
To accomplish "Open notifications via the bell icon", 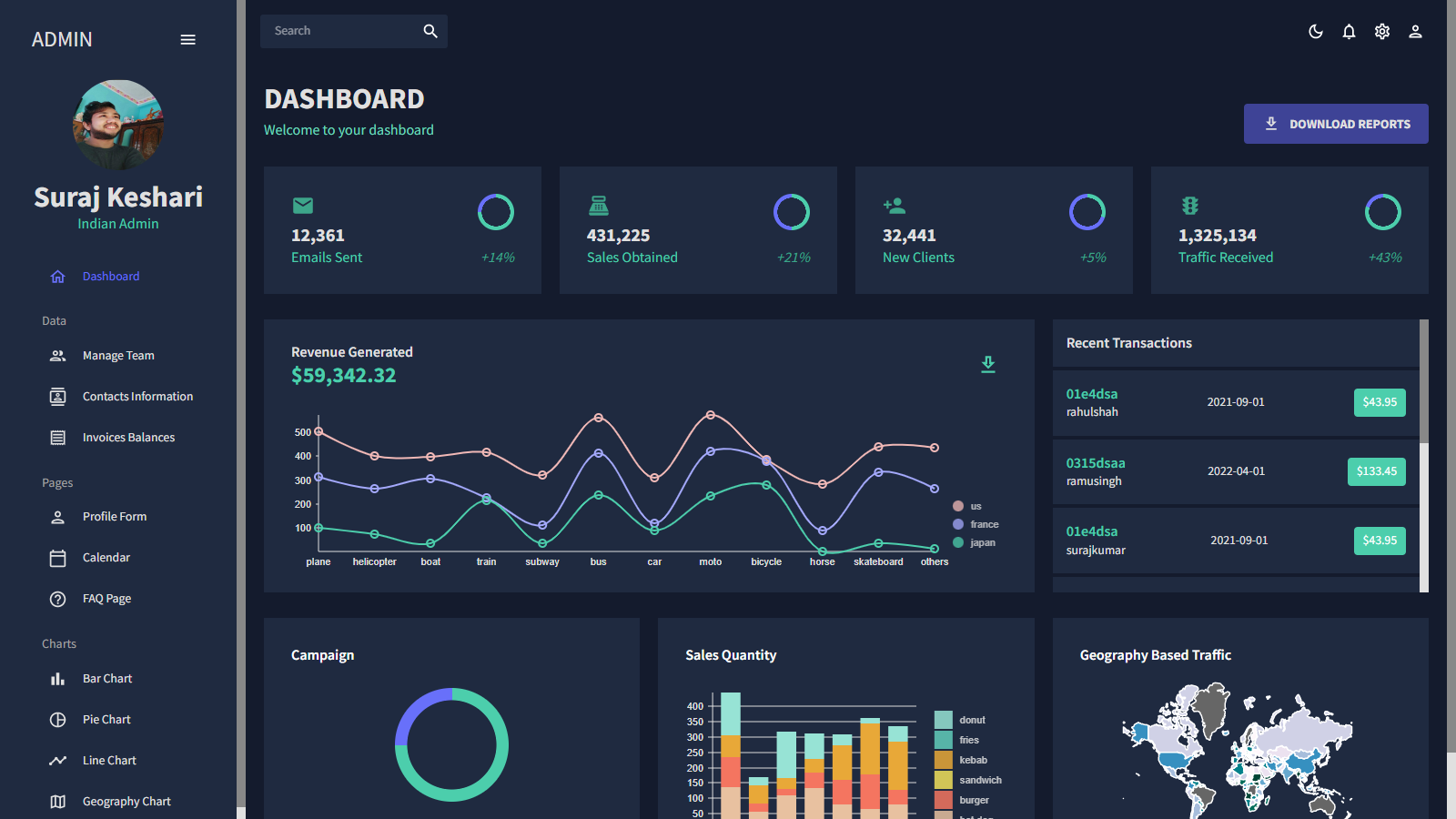I will (x=1349, y=31).
